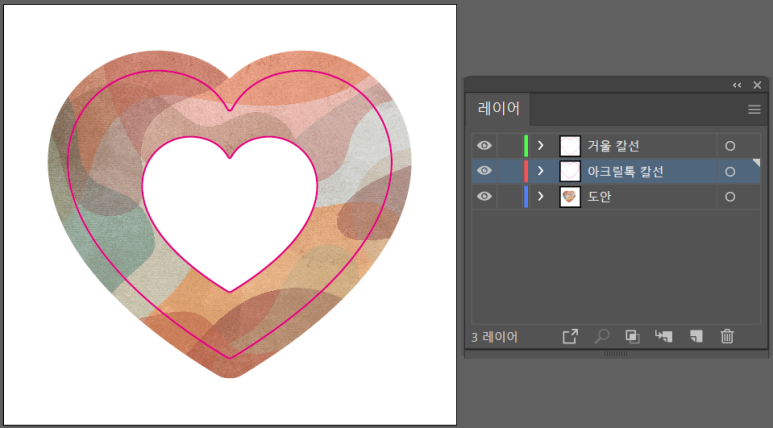Image resolution: width=773 pixels, height=428 pixels.
Task: Click target circle of 도안 layer
Action: tap(730, 197)
